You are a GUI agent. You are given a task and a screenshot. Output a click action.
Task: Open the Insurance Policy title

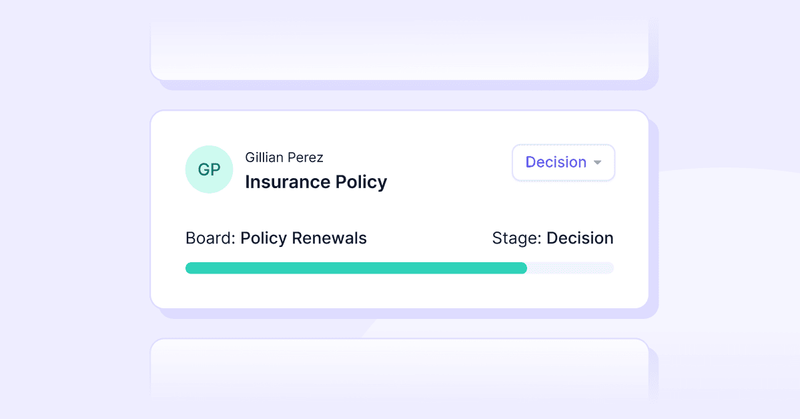(x=316, y=182)
